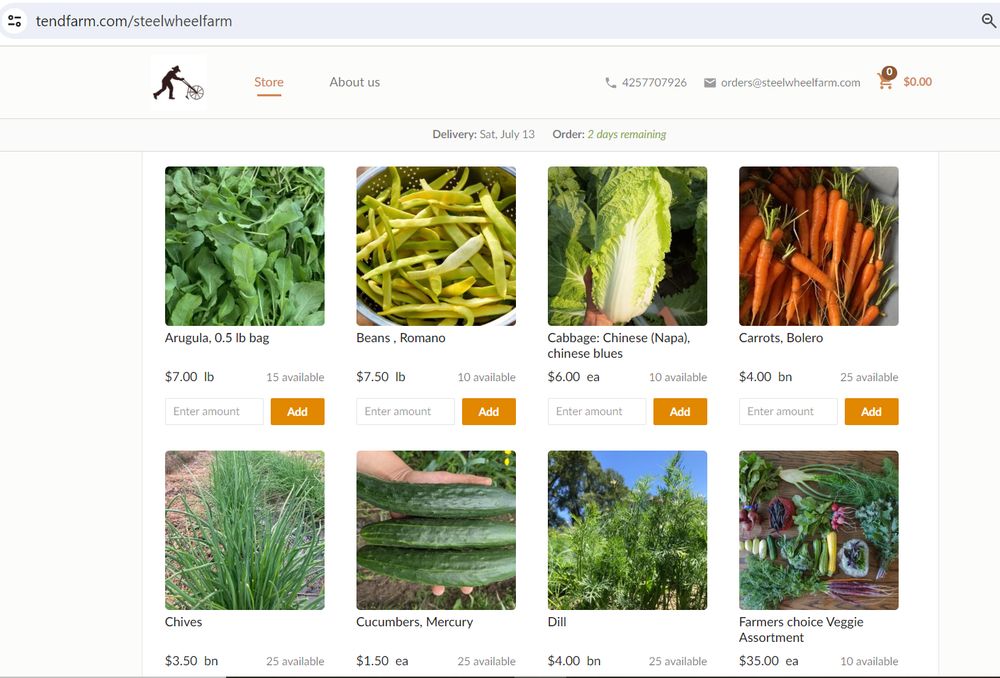This screenshot has width=1000, height=678.
Task: Open the Arugula product photo
Action: [x=245, y=246]
